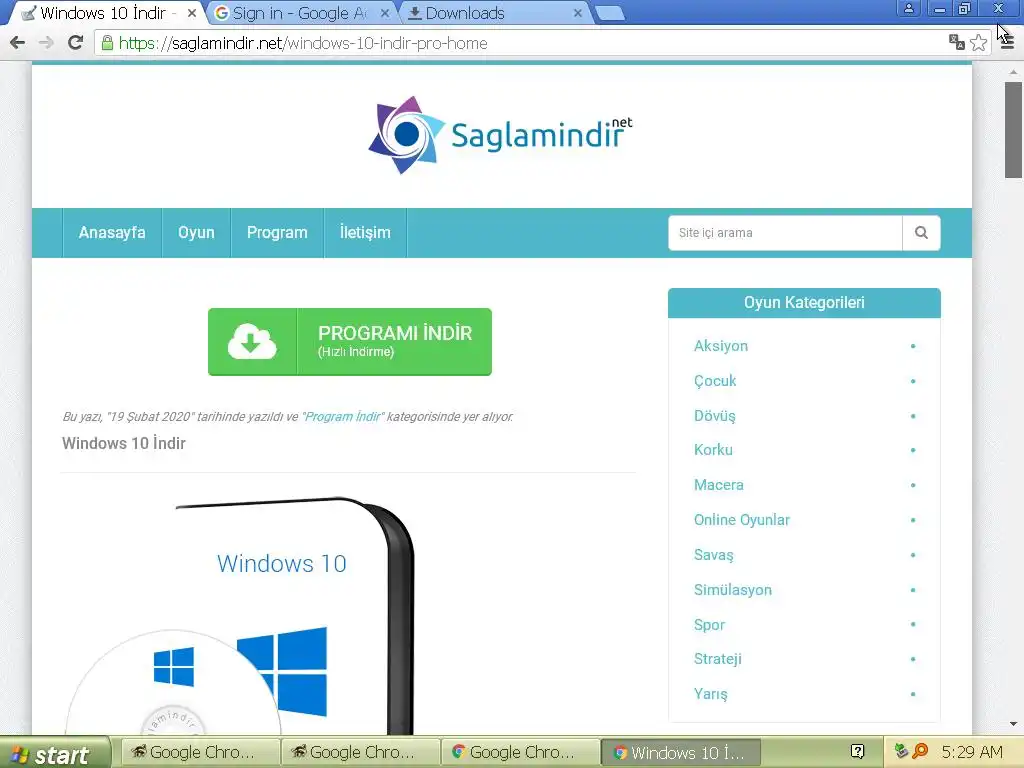Open a new tab with the new tab button
Viewport: 1024px width, 768px height.
[x=610, y=13]
